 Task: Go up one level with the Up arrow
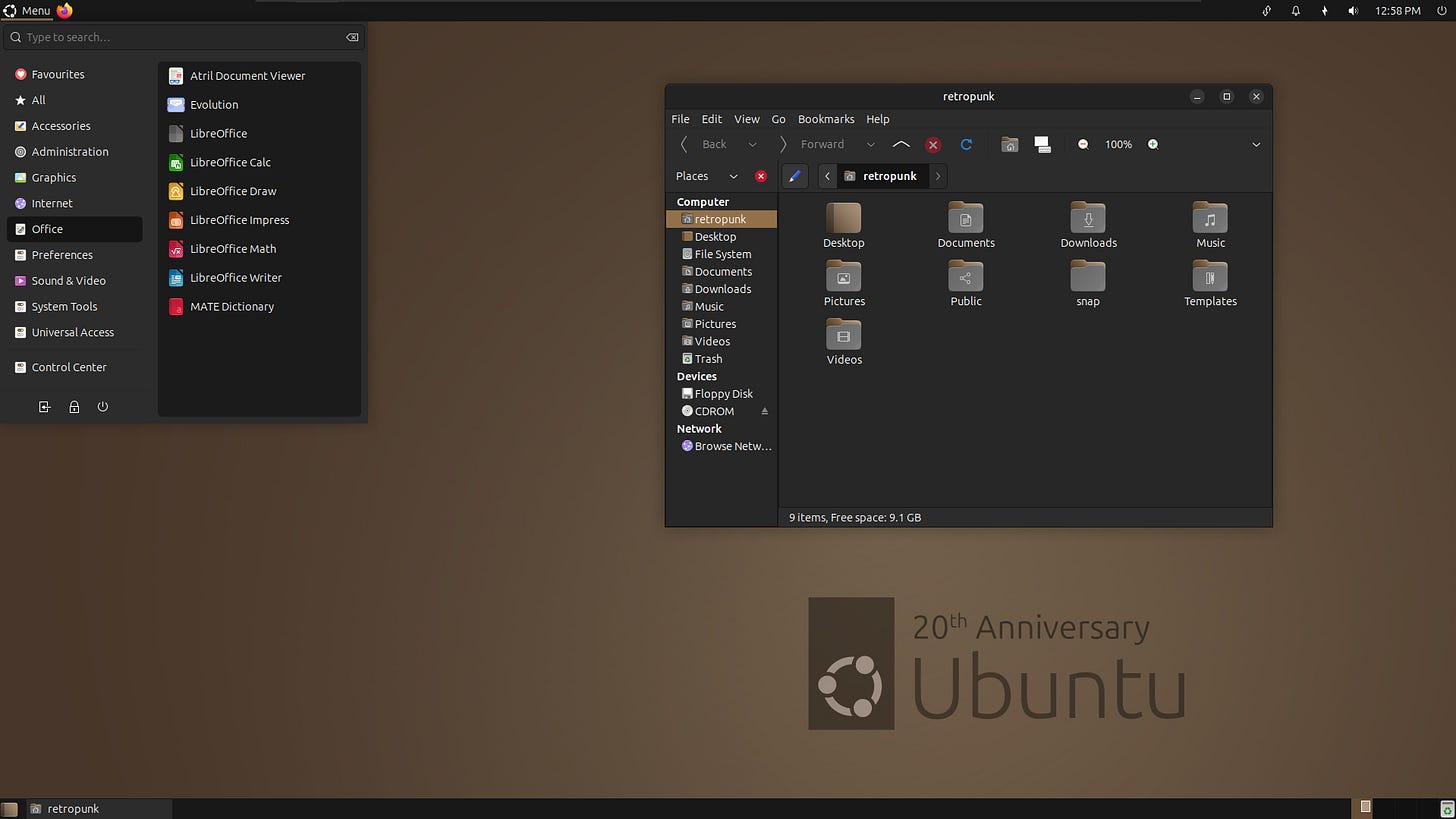tap(900, 145)
